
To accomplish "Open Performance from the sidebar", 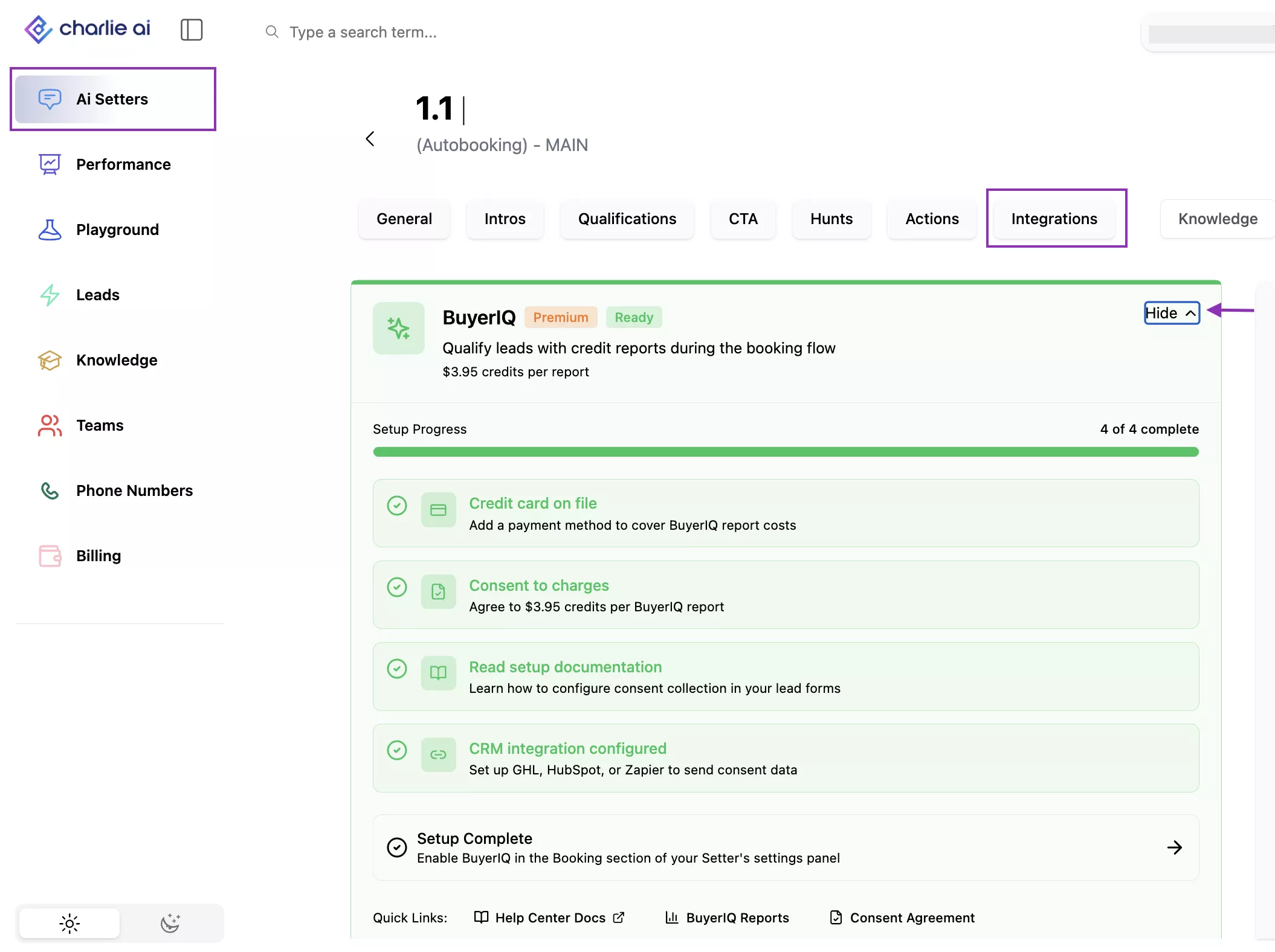I will click(123, 164).
